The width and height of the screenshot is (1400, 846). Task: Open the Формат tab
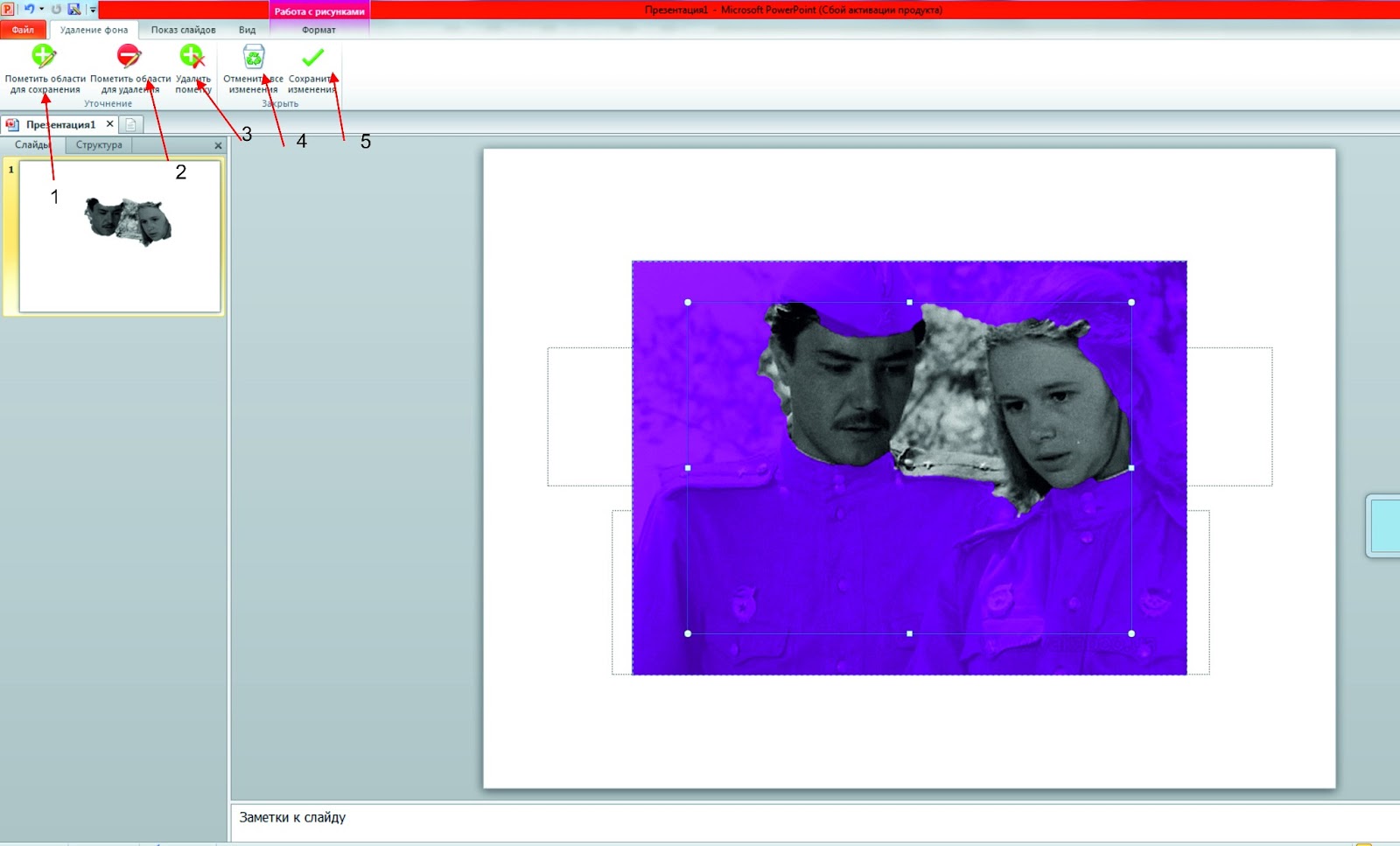pyautogui.click(x=318, y=30)
